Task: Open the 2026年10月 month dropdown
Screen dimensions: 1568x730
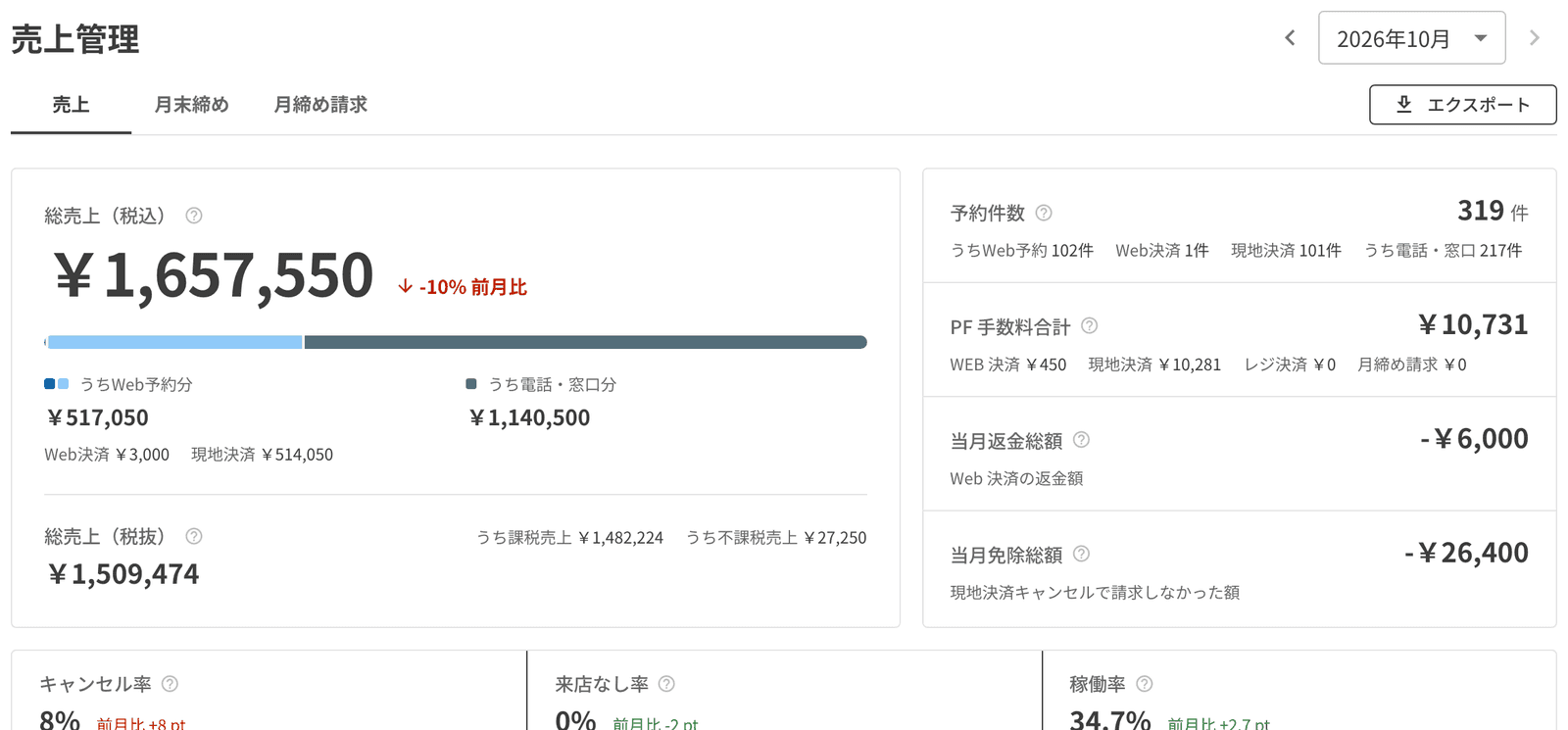Action: tap(1411, 38)
